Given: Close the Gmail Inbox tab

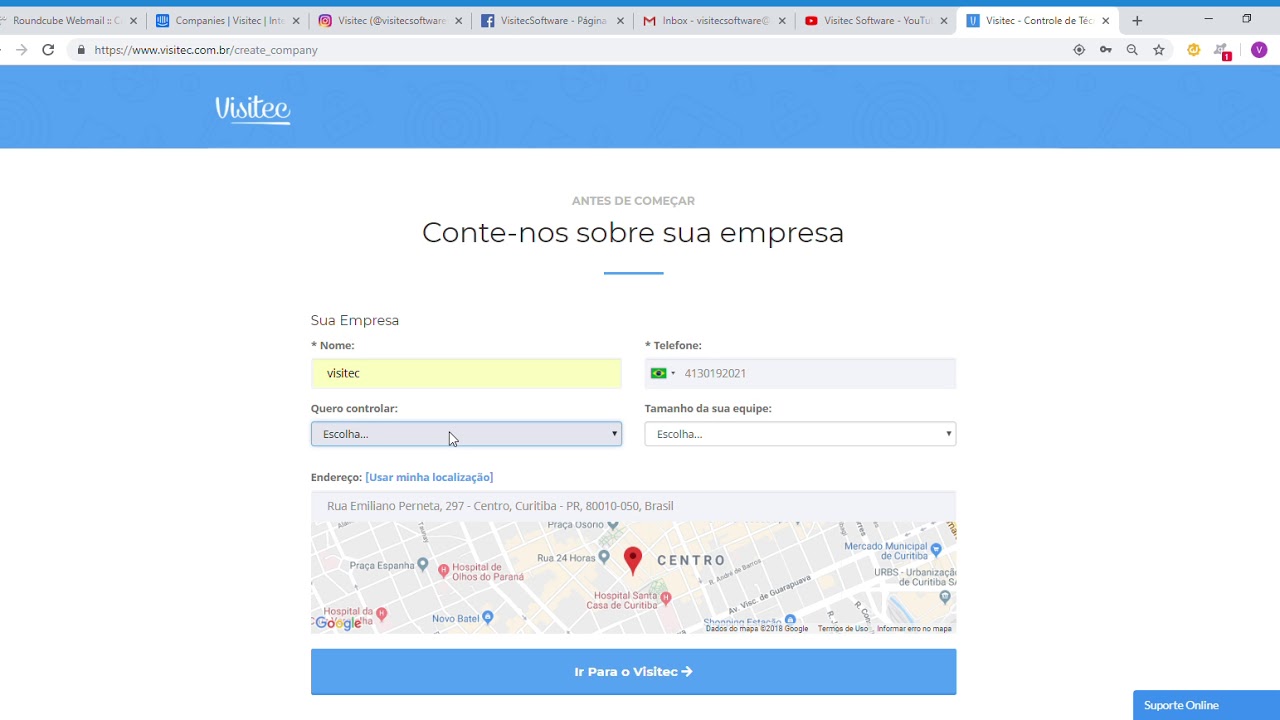Looking at the screenshot, I should click(782, 21).
